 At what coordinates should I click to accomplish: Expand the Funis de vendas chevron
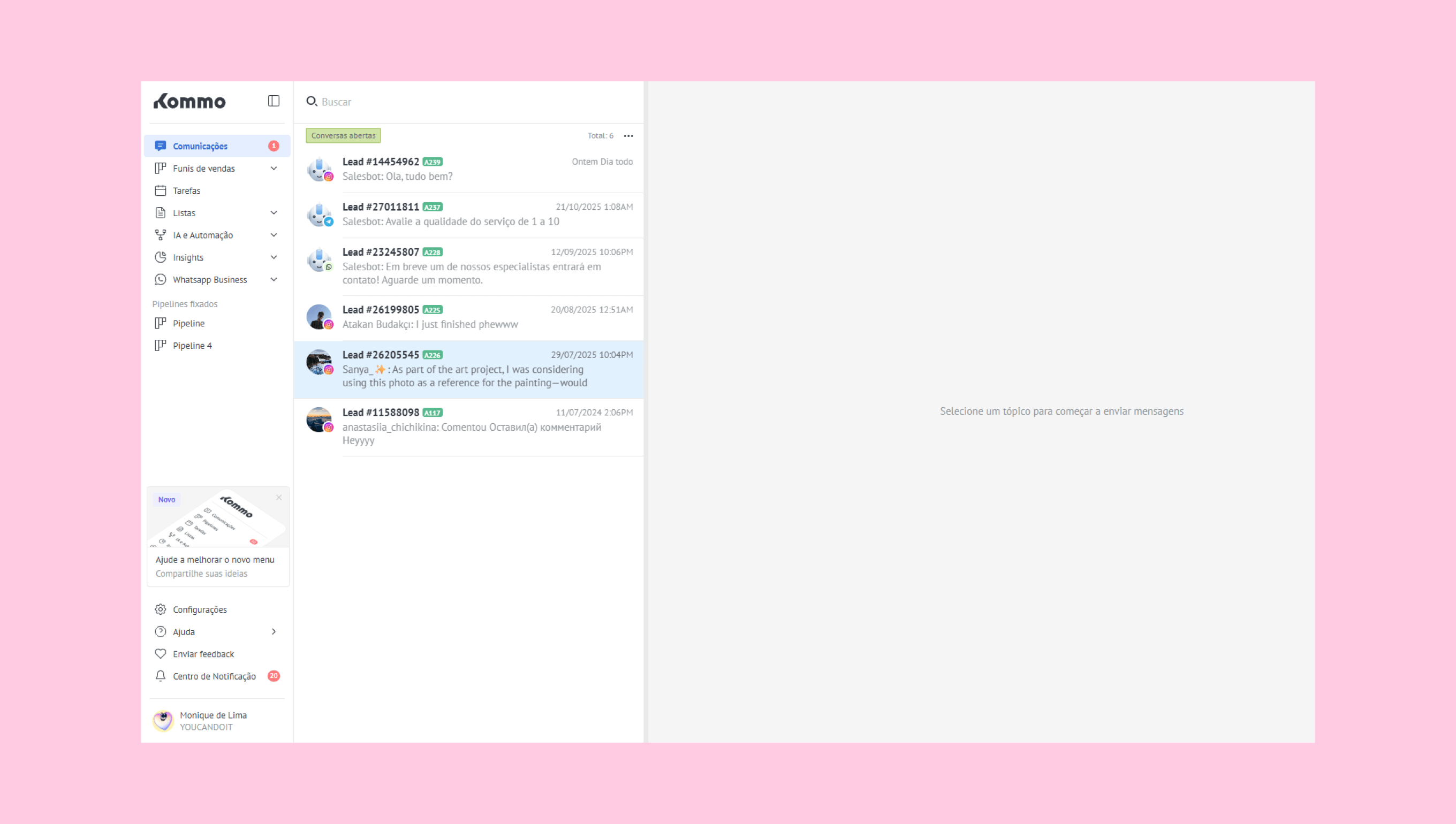(274, 169)
